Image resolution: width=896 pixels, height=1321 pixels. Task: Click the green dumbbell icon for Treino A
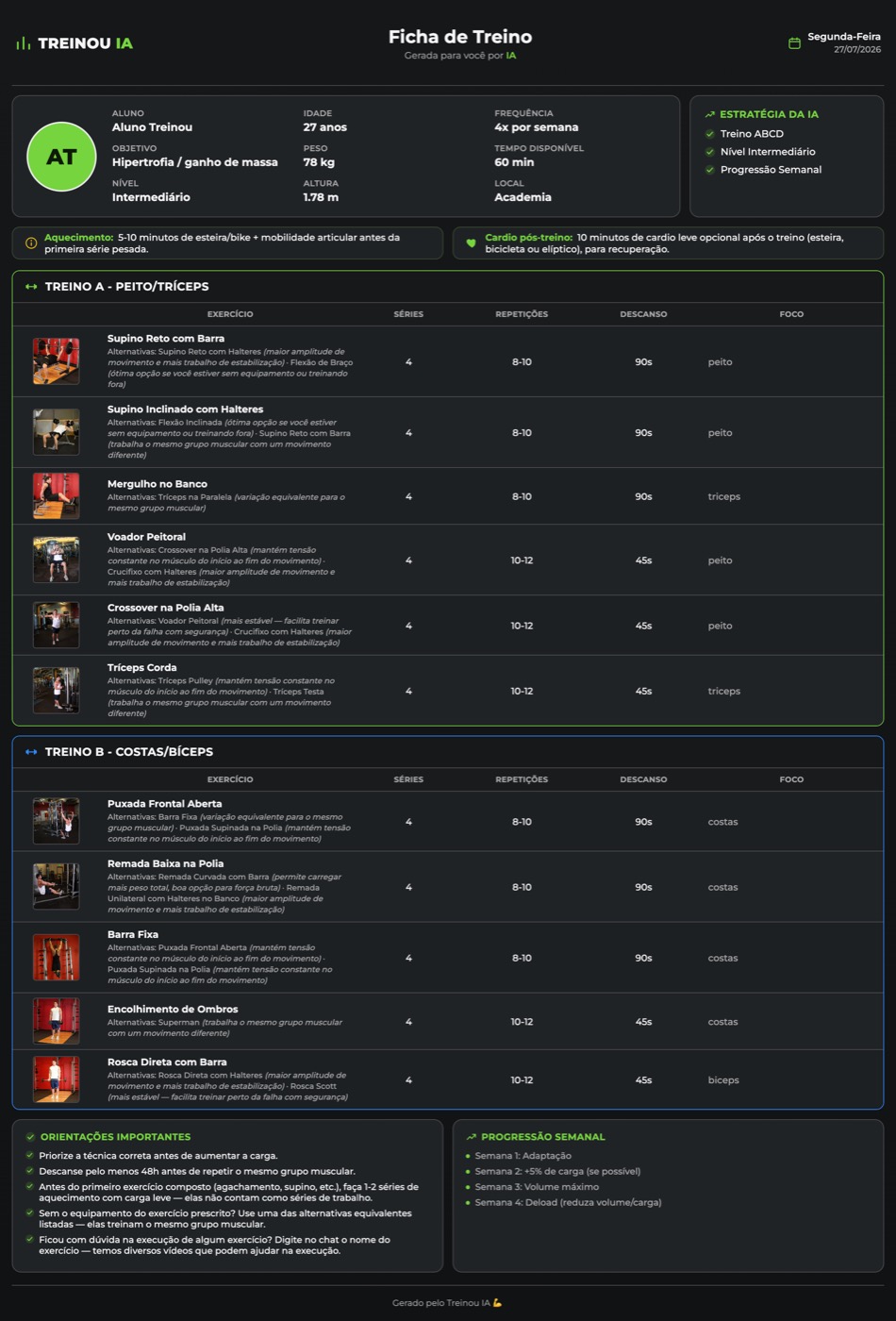pos(31,287)
